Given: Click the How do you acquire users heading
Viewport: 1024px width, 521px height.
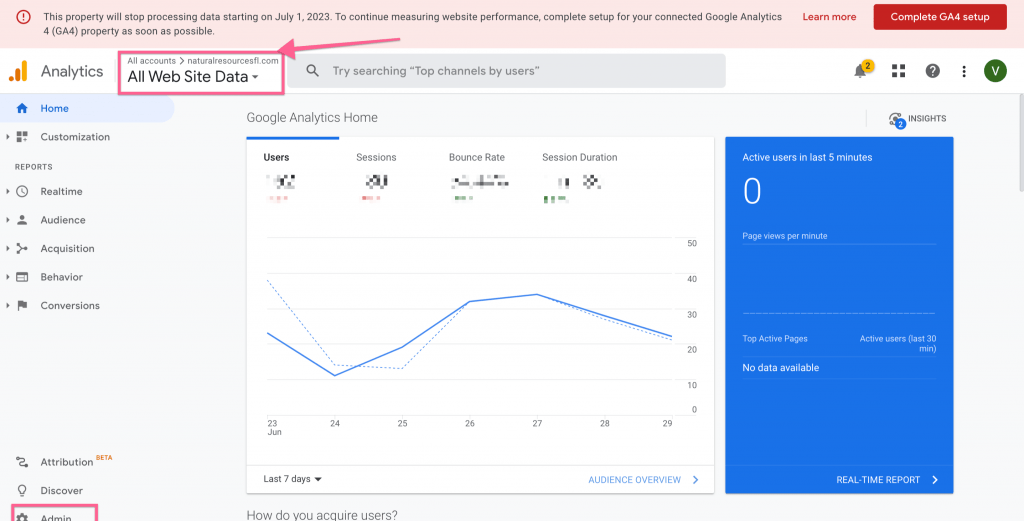Looking at the screenshot, I should click(321, 514).
